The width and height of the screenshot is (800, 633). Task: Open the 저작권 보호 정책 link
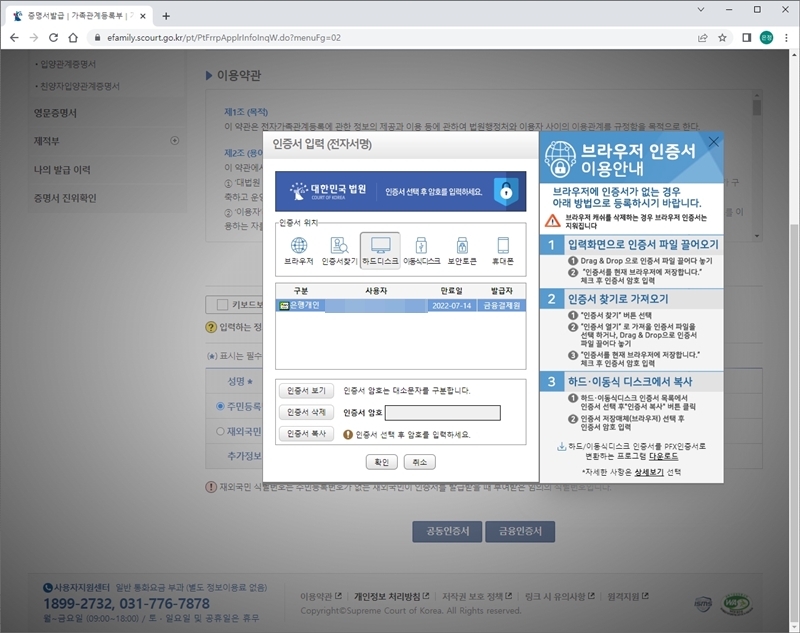click(477, 596)
